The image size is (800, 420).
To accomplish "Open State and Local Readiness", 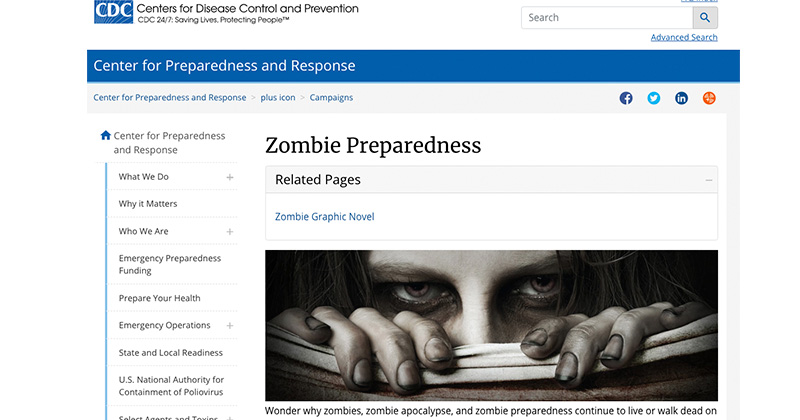I will pyautogui.click(x=170, y=352).
